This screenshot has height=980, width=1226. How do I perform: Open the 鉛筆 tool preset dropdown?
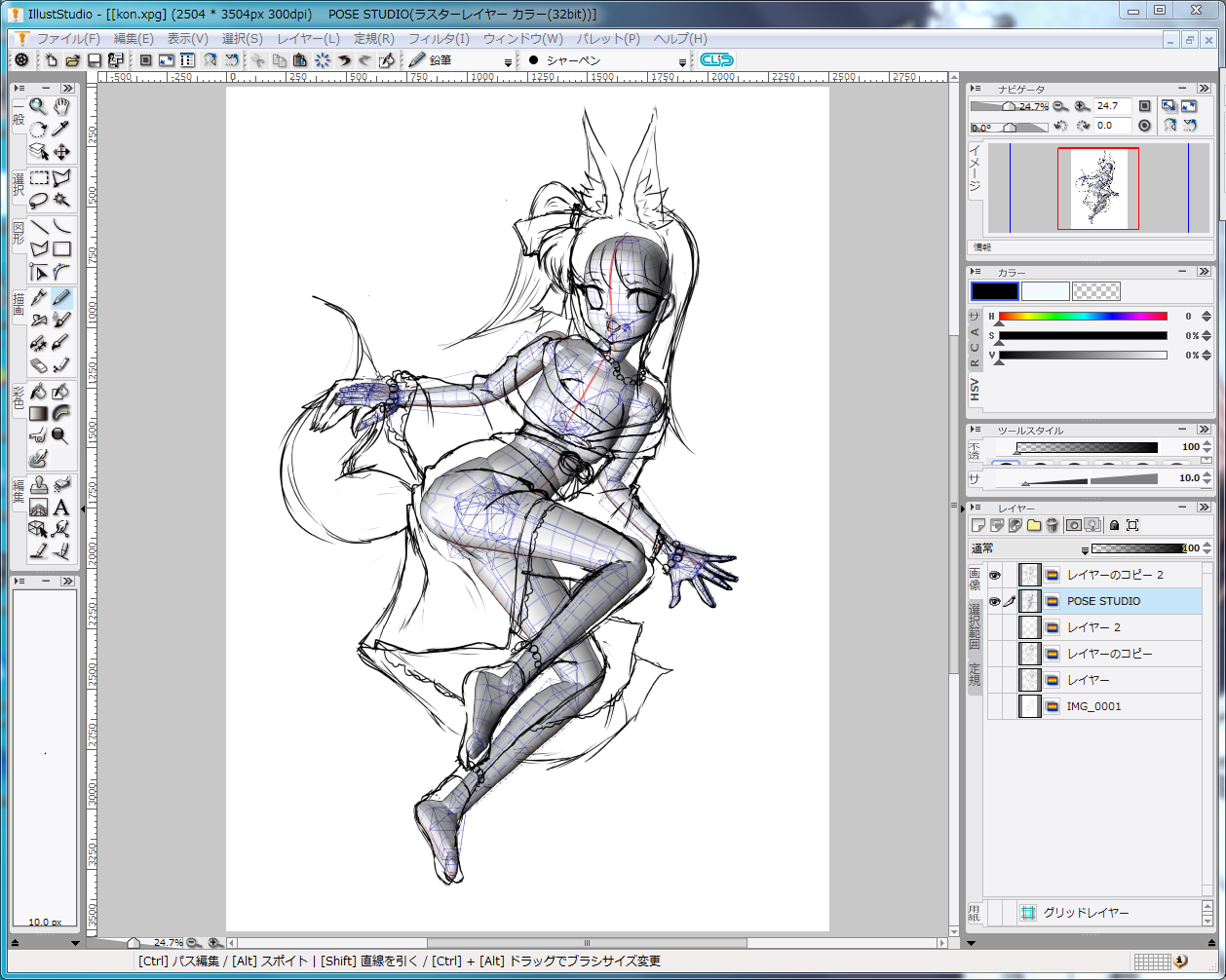point(508,61)
